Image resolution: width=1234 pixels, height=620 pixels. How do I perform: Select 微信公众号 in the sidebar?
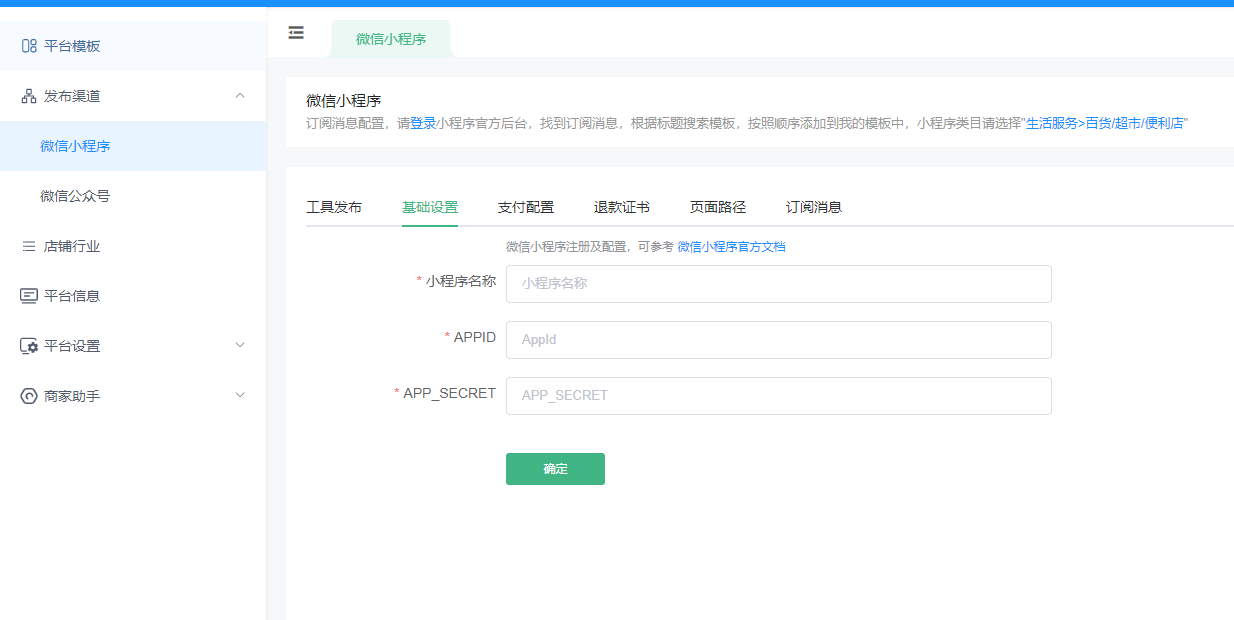coord(133,196)
